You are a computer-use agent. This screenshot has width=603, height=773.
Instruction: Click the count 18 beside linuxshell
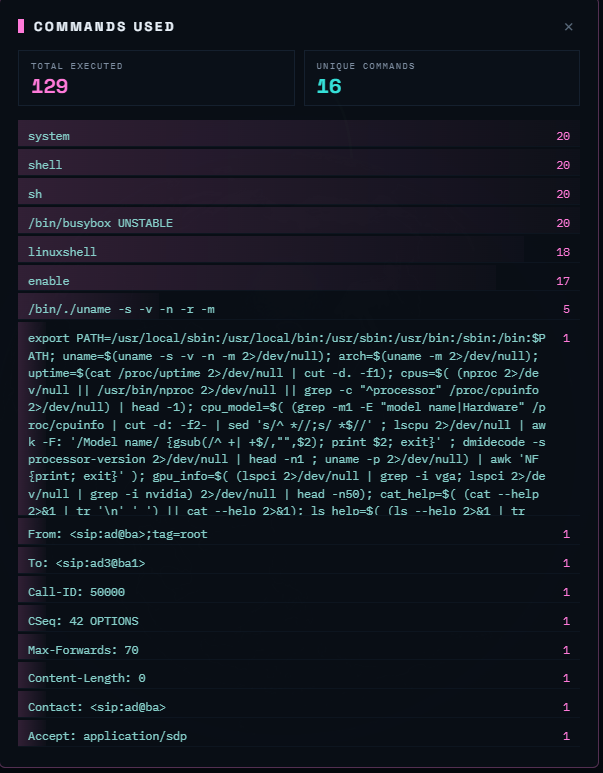coord(563,252)
